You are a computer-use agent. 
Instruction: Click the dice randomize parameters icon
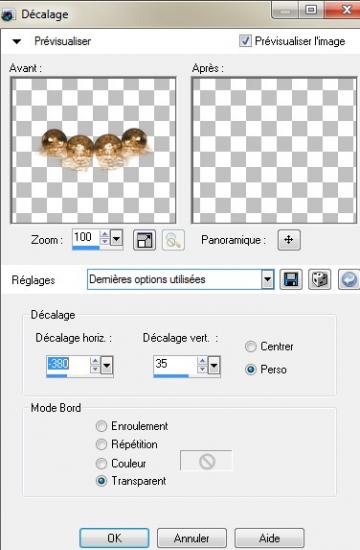point(319,280)
